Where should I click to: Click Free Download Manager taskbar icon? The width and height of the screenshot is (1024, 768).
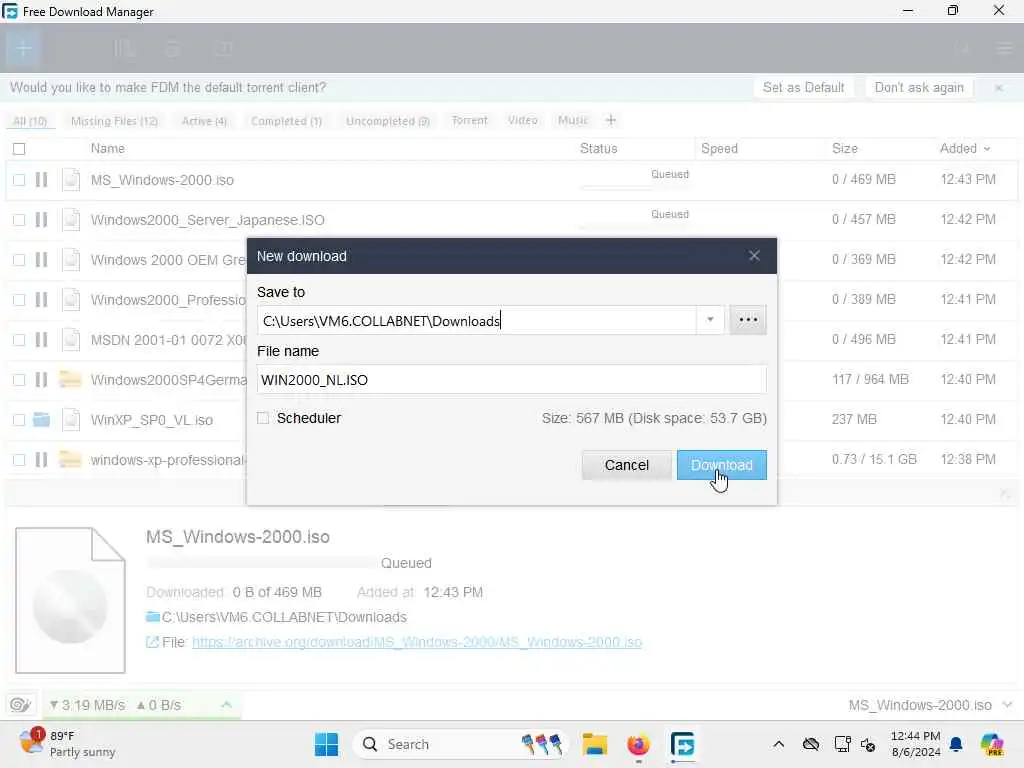682,744
